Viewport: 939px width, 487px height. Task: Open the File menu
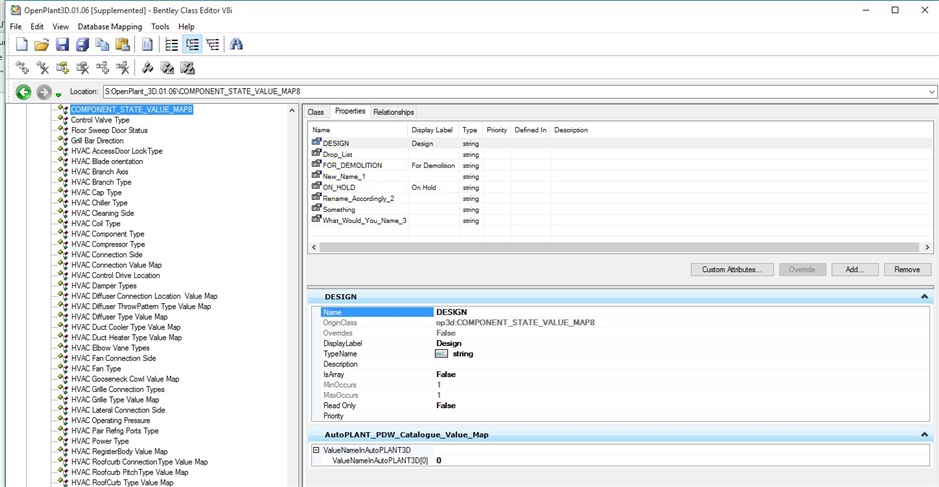16,26
